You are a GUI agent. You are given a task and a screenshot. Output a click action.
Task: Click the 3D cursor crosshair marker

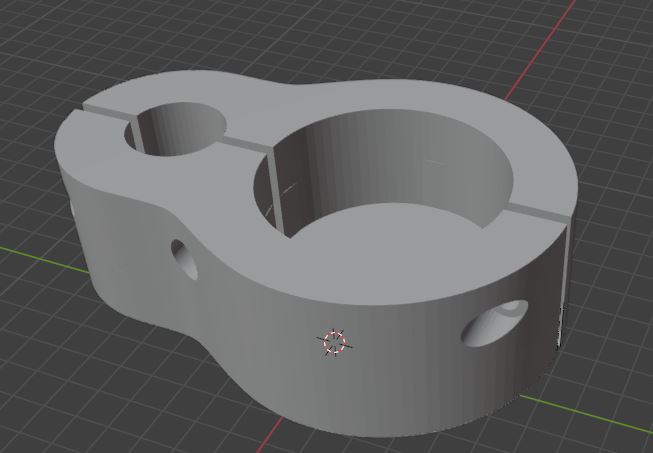pyautogui.click(x=334, y=342)
